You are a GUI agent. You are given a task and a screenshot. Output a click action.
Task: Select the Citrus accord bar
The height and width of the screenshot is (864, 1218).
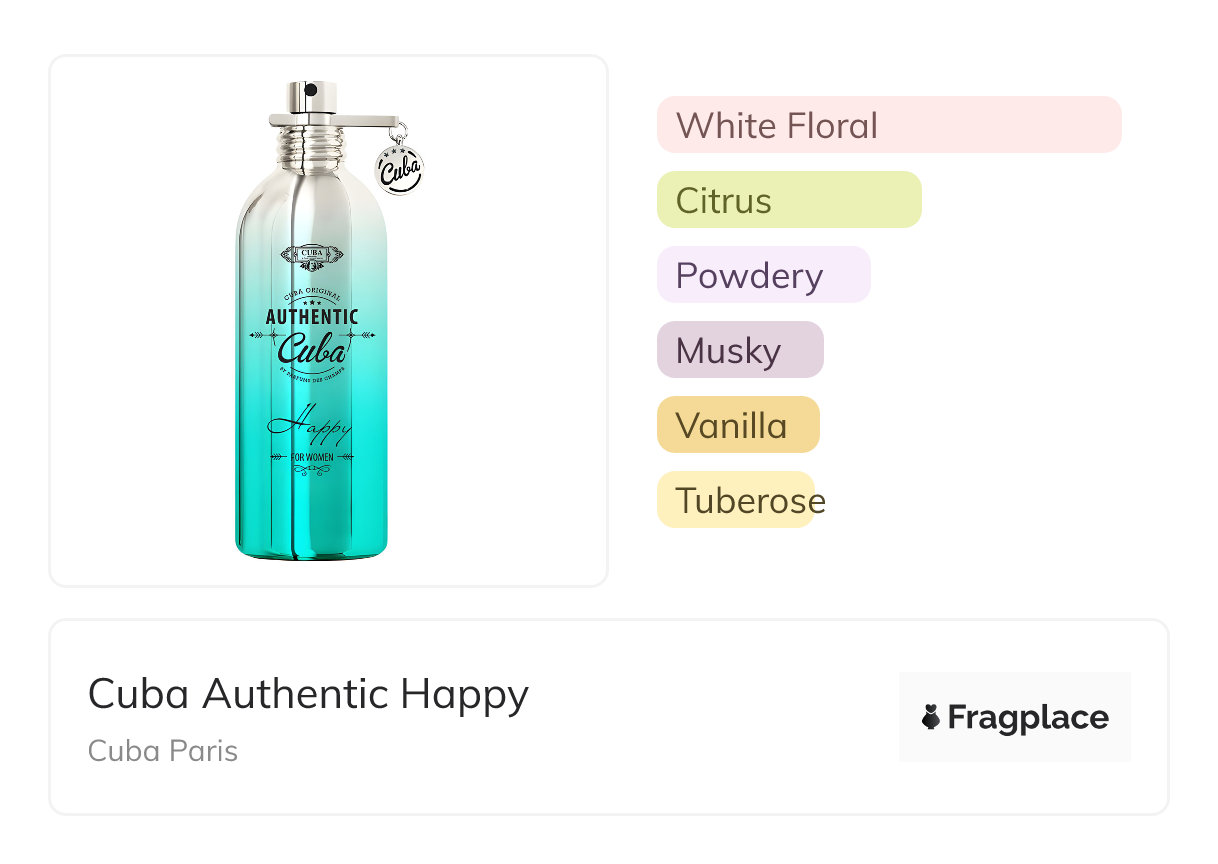tap(789, 200)
